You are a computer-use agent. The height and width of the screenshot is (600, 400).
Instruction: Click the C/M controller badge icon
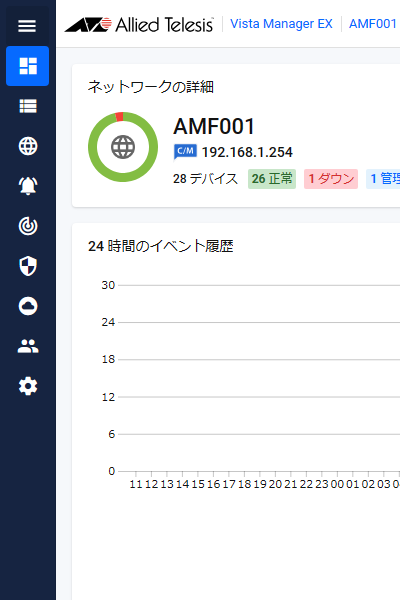[185, 152]
